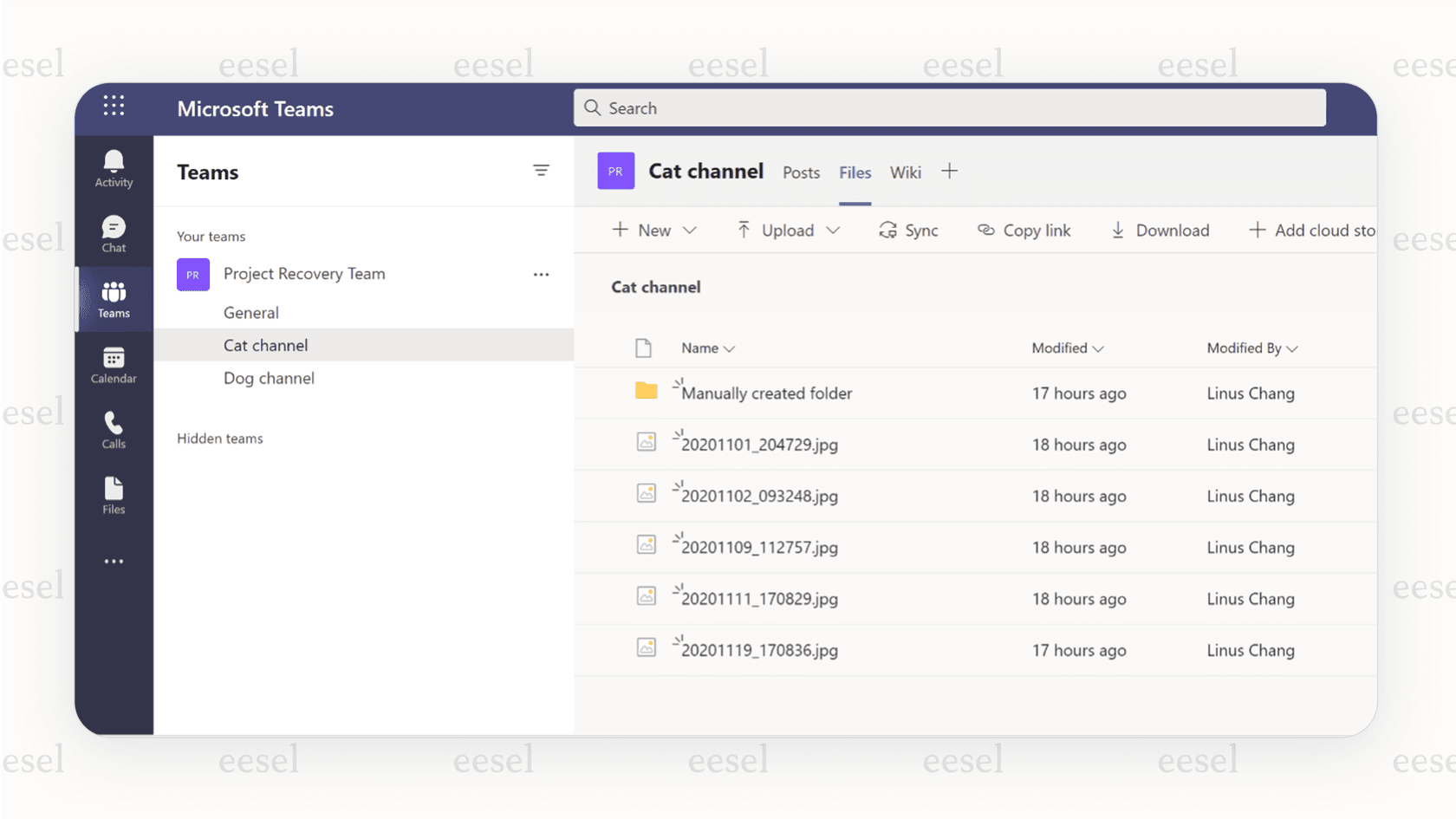Click inside the Search field
The width and height of the screenshot is (1456, 819).
(949, 107)
